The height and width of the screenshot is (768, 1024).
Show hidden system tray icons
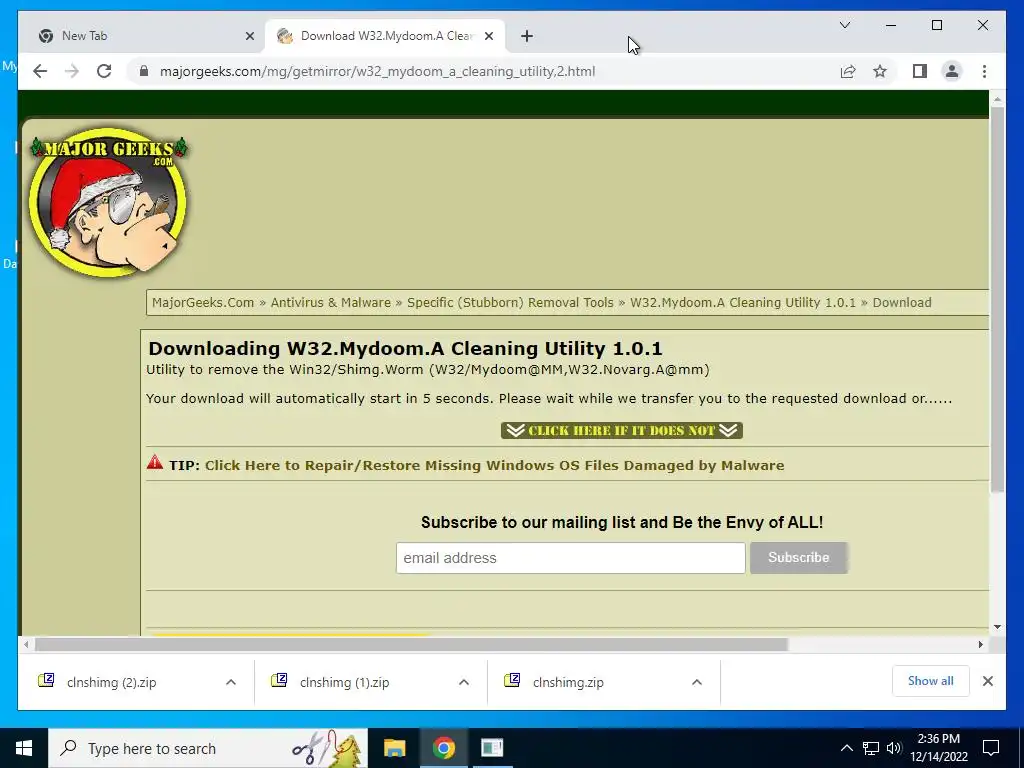[846, 748]
